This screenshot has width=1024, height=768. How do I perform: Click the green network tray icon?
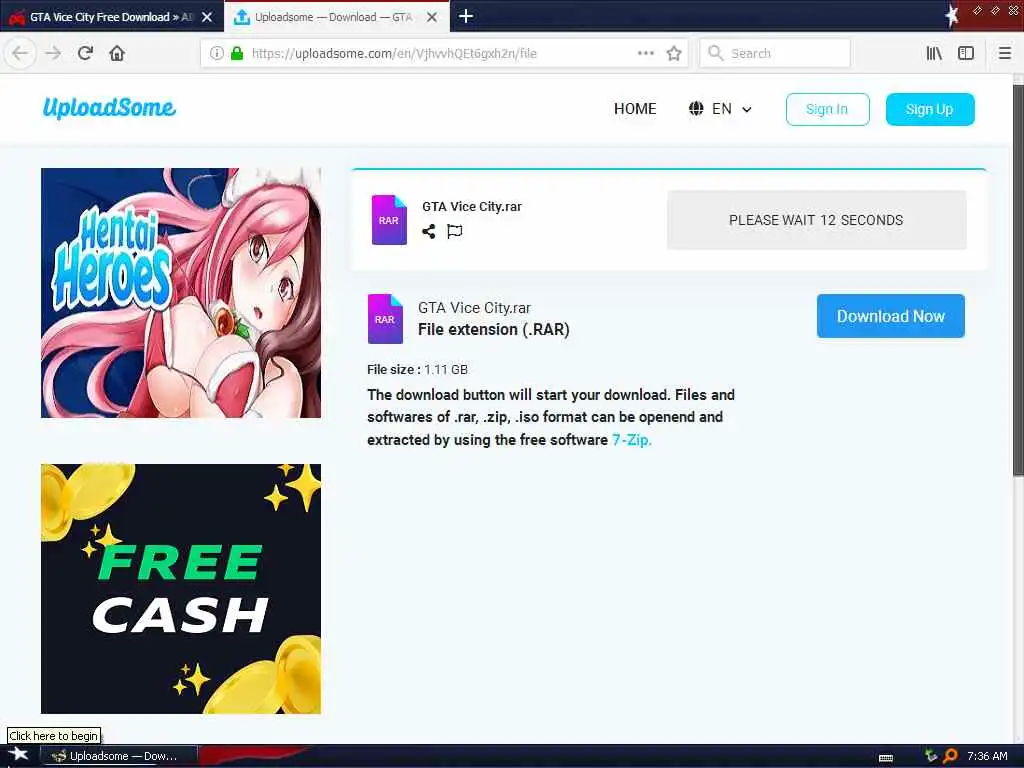click(931, 756)
